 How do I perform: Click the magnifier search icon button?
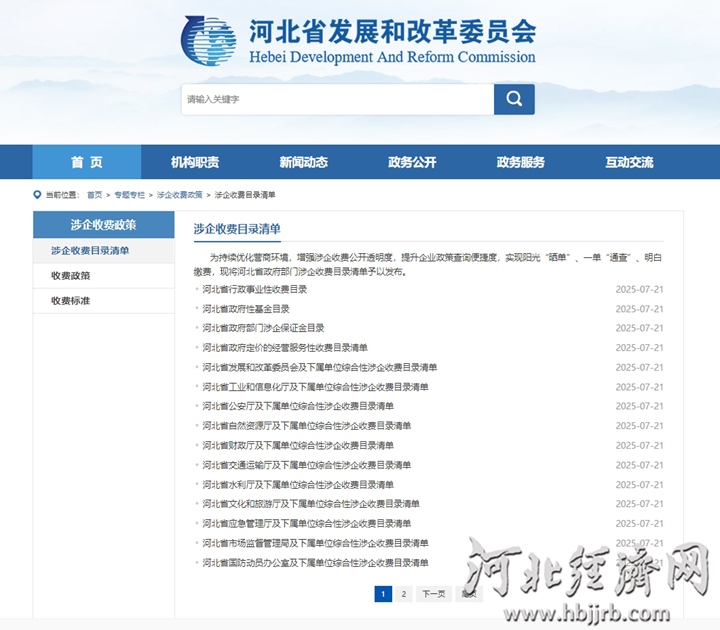point(514,99)
